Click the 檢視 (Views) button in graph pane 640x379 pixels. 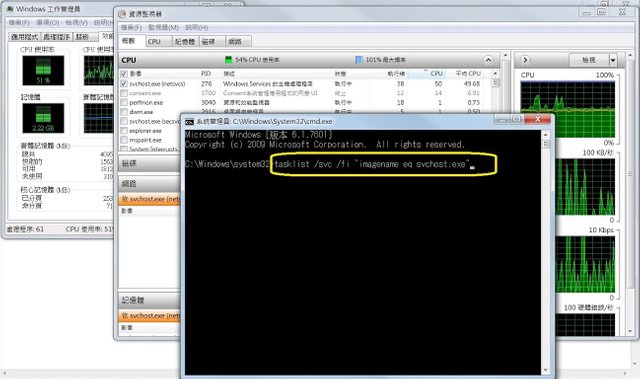pos(589,60)
